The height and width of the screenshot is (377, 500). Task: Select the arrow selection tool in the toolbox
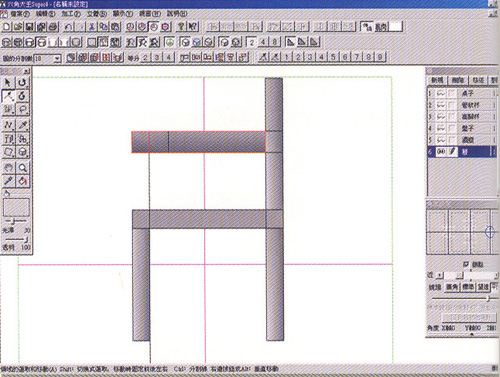point(8,82)
